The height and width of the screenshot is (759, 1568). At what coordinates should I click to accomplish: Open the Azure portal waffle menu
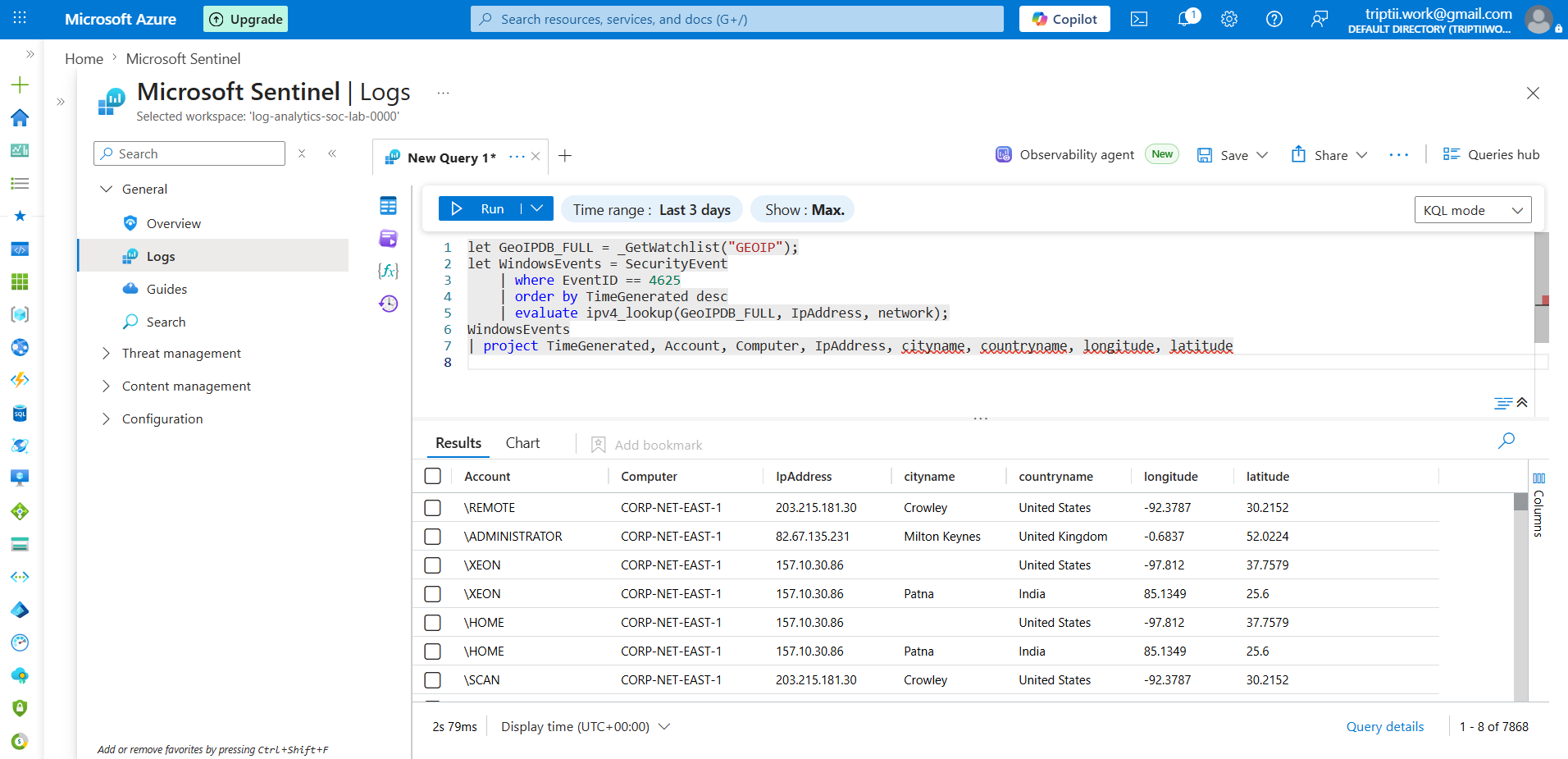20,18
